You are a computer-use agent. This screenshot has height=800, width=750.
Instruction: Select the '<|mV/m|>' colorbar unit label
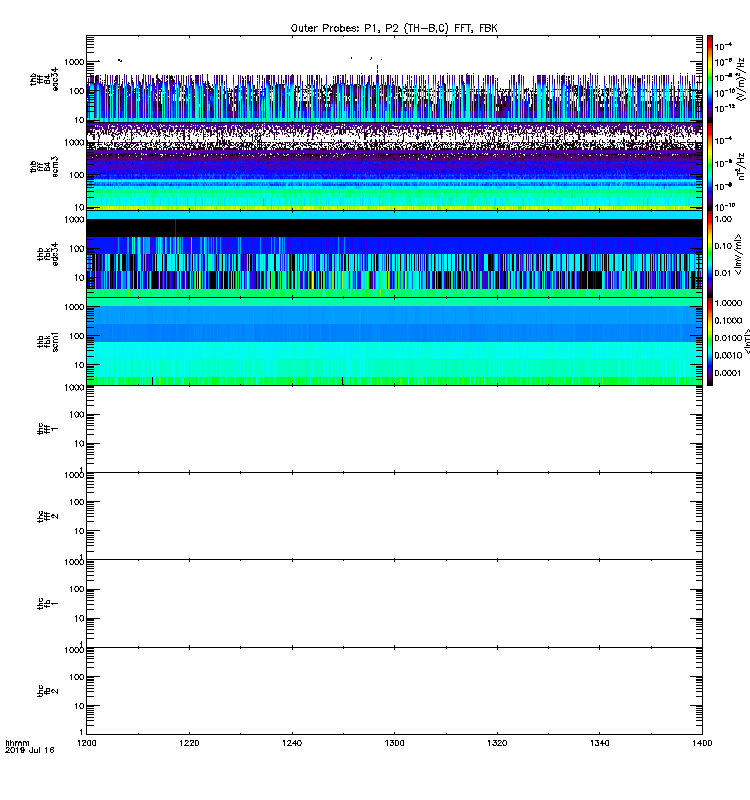coord(738,255)
